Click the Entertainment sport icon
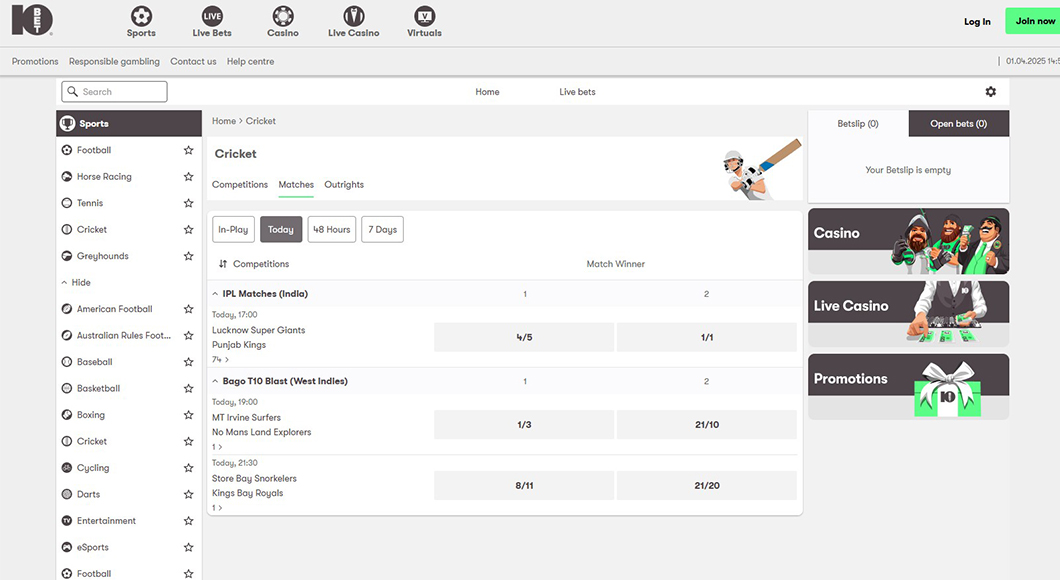The image size is (1060, 580). coord(67,521)
